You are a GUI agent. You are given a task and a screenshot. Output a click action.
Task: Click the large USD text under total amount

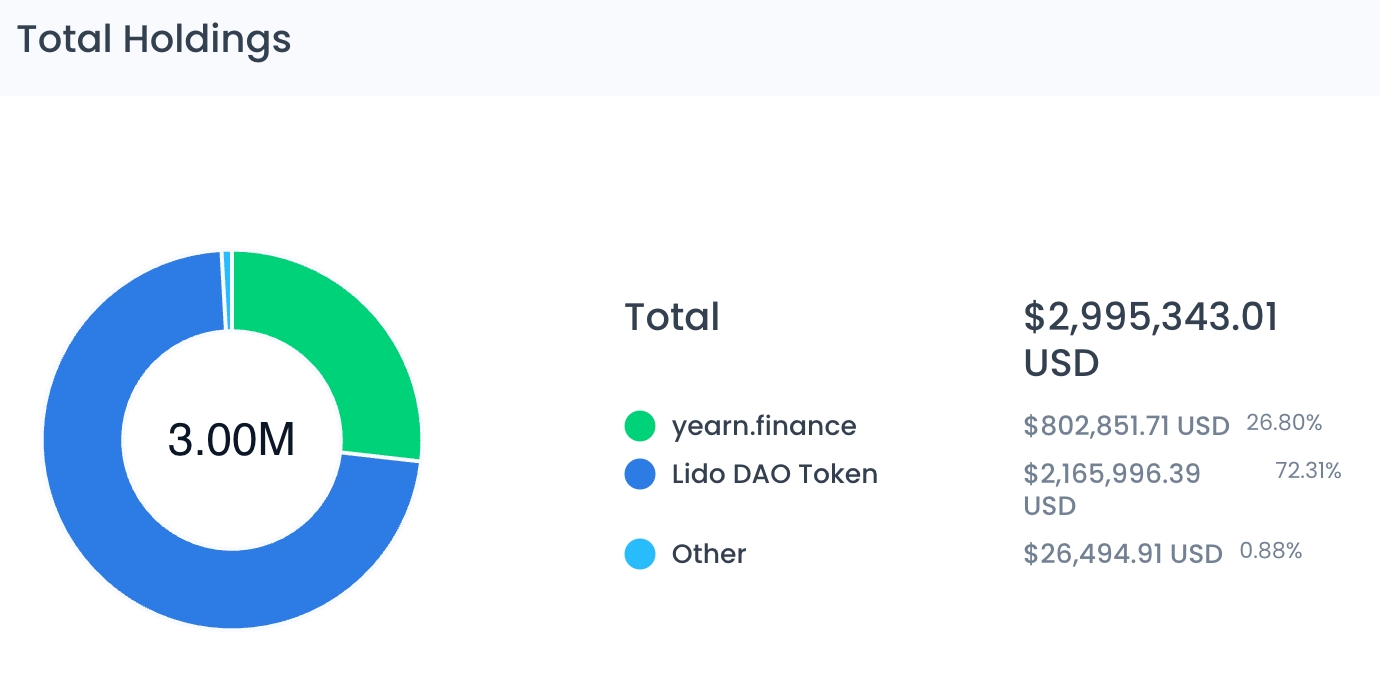[x=1061, y=362]
